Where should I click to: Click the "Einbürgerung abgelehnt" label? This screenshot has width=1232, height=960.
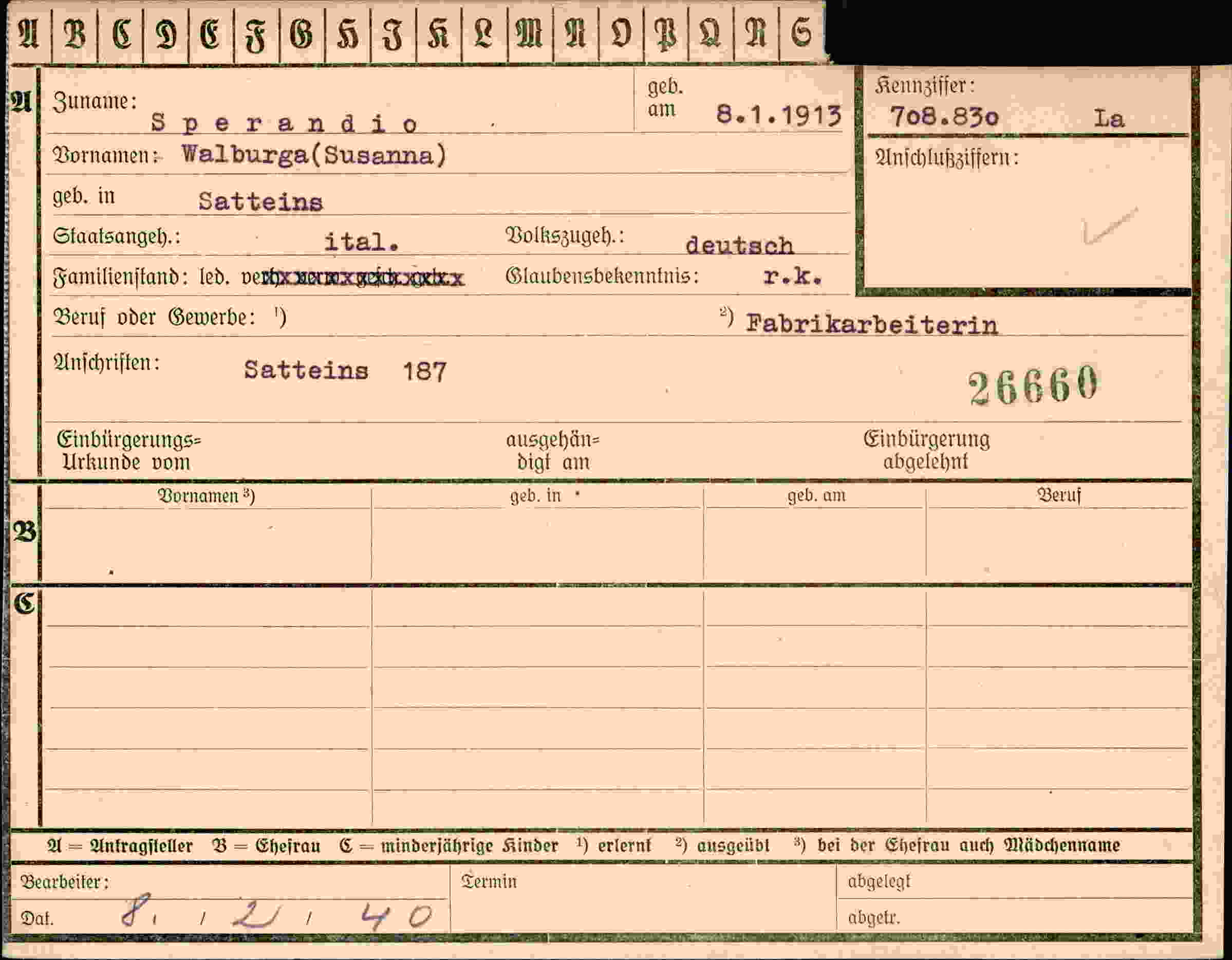click(926, 450)
